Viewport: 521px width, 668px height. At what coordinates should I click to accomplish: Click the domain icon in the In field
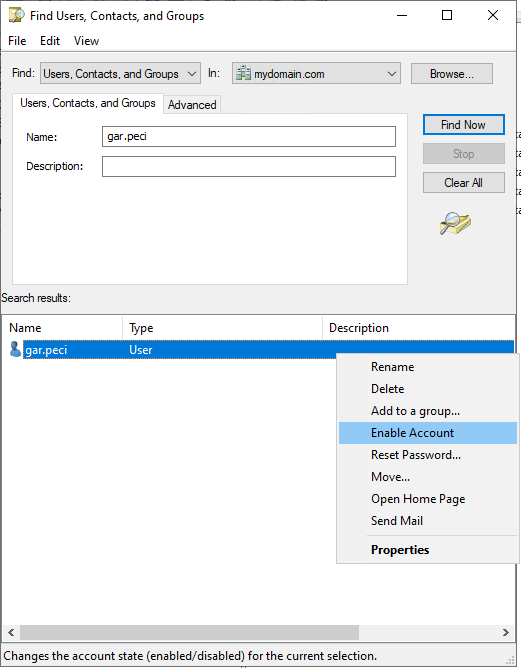[x=243, y=74]
